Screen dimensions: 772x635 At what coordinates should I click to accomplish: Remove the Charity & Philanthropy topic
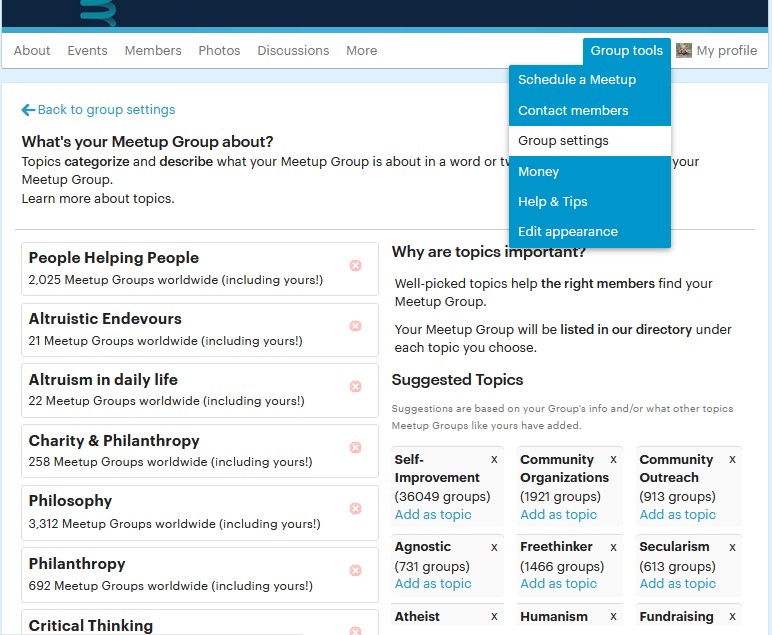[x=355, y=447]
